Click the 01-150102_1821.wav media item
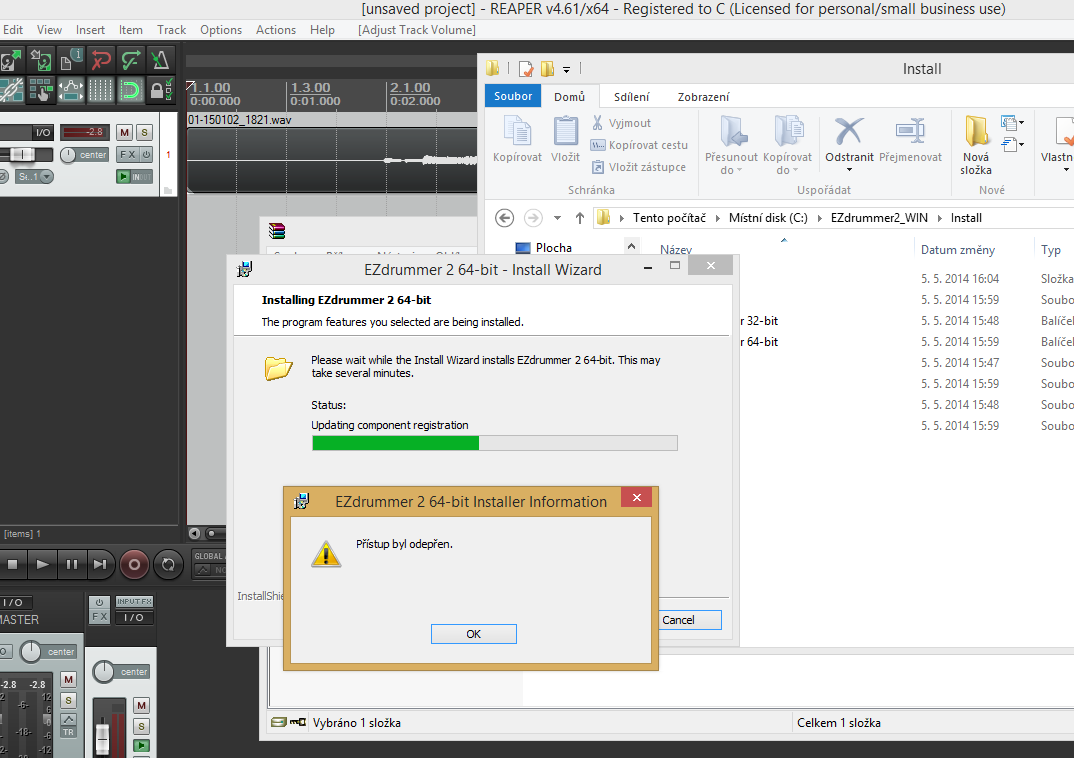This screenshot has height=758, width=1074. click(x=332, y=154)
